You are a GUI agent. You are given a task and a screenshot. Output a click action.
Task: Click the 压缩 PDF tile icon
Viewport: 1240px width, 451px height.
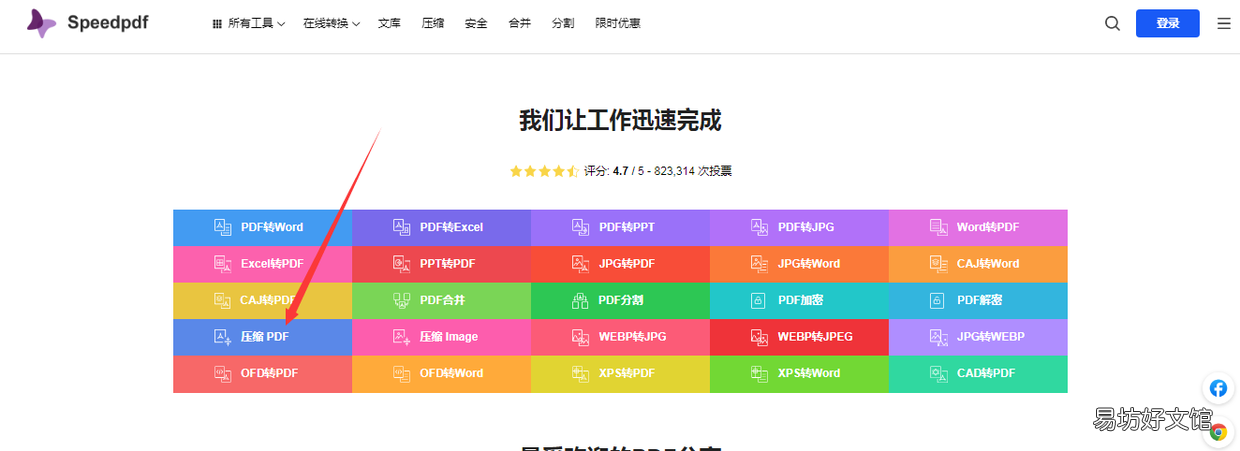pos(222,337)
